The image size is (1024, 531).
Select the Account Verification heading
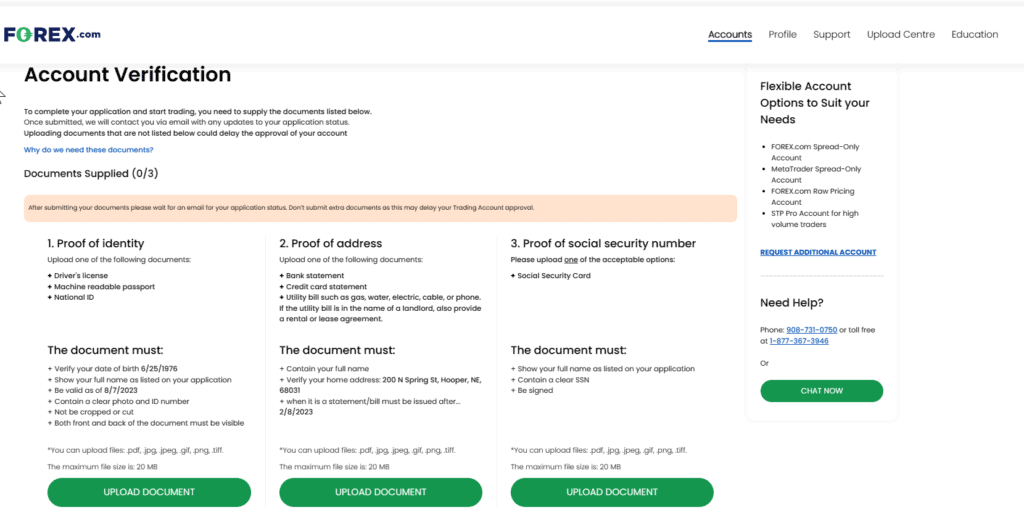(127, 75)
